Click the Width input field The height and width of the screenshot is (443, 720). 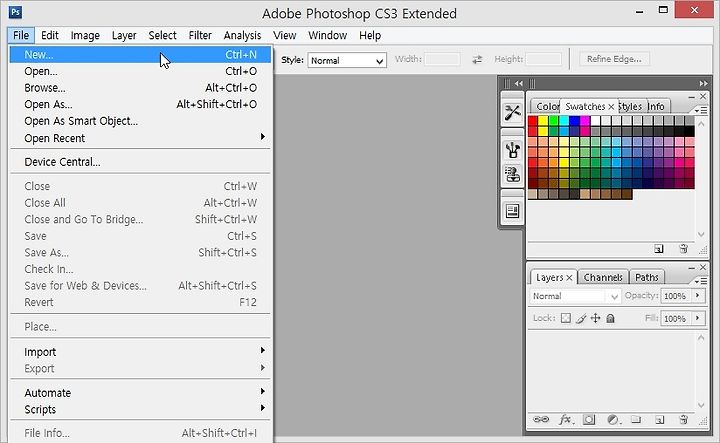[442, 59]
